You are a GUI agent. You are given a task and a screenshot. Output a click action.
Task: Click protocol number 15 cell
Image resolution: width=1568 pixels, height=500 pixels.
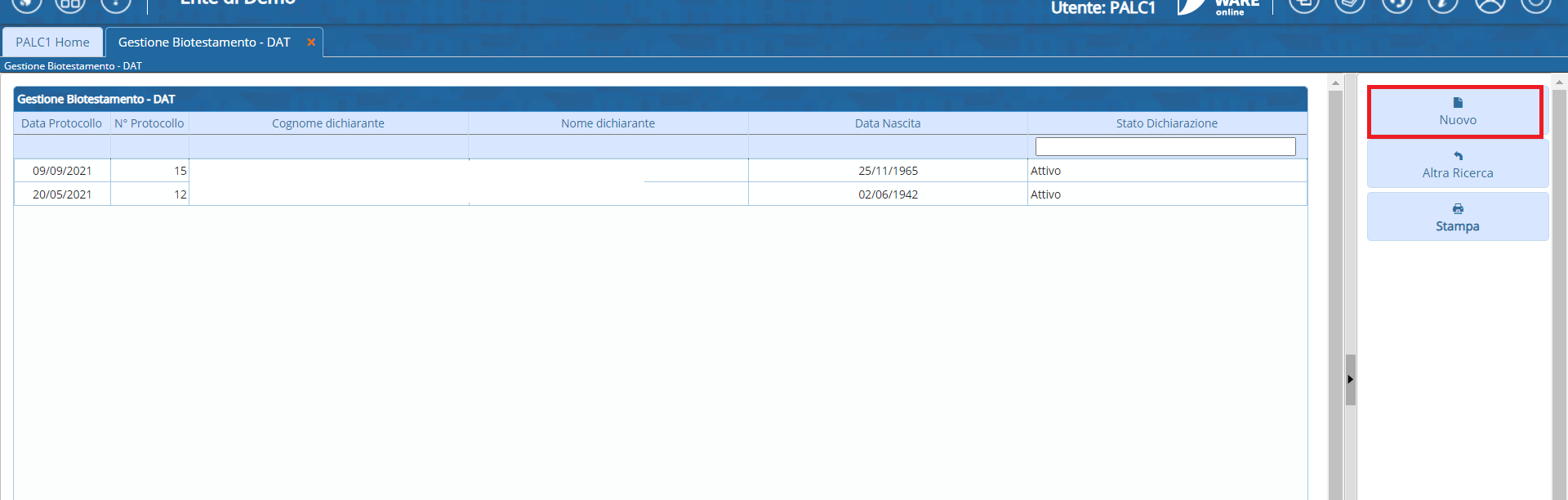tap(149, 171)
